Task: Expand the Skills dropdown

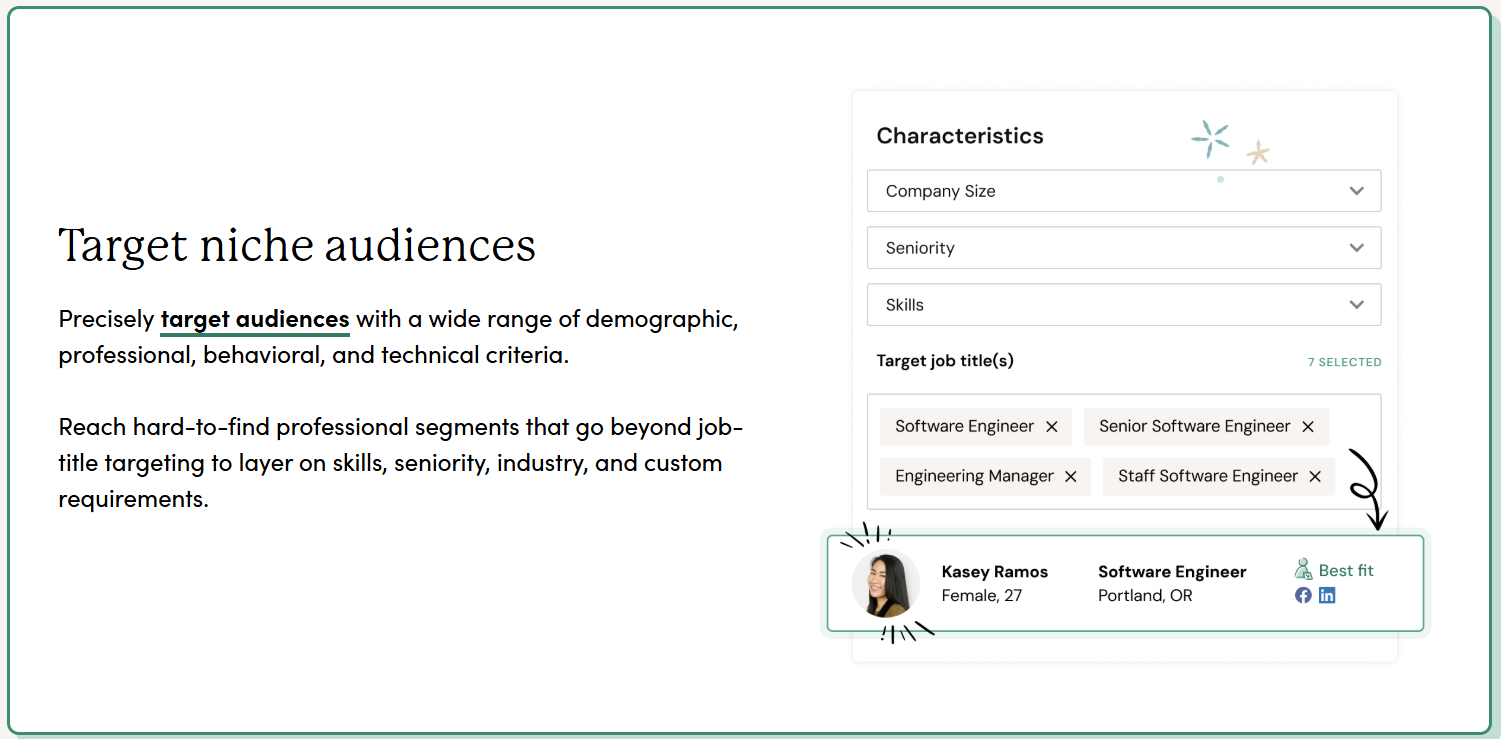Action: coord(1123,305)
